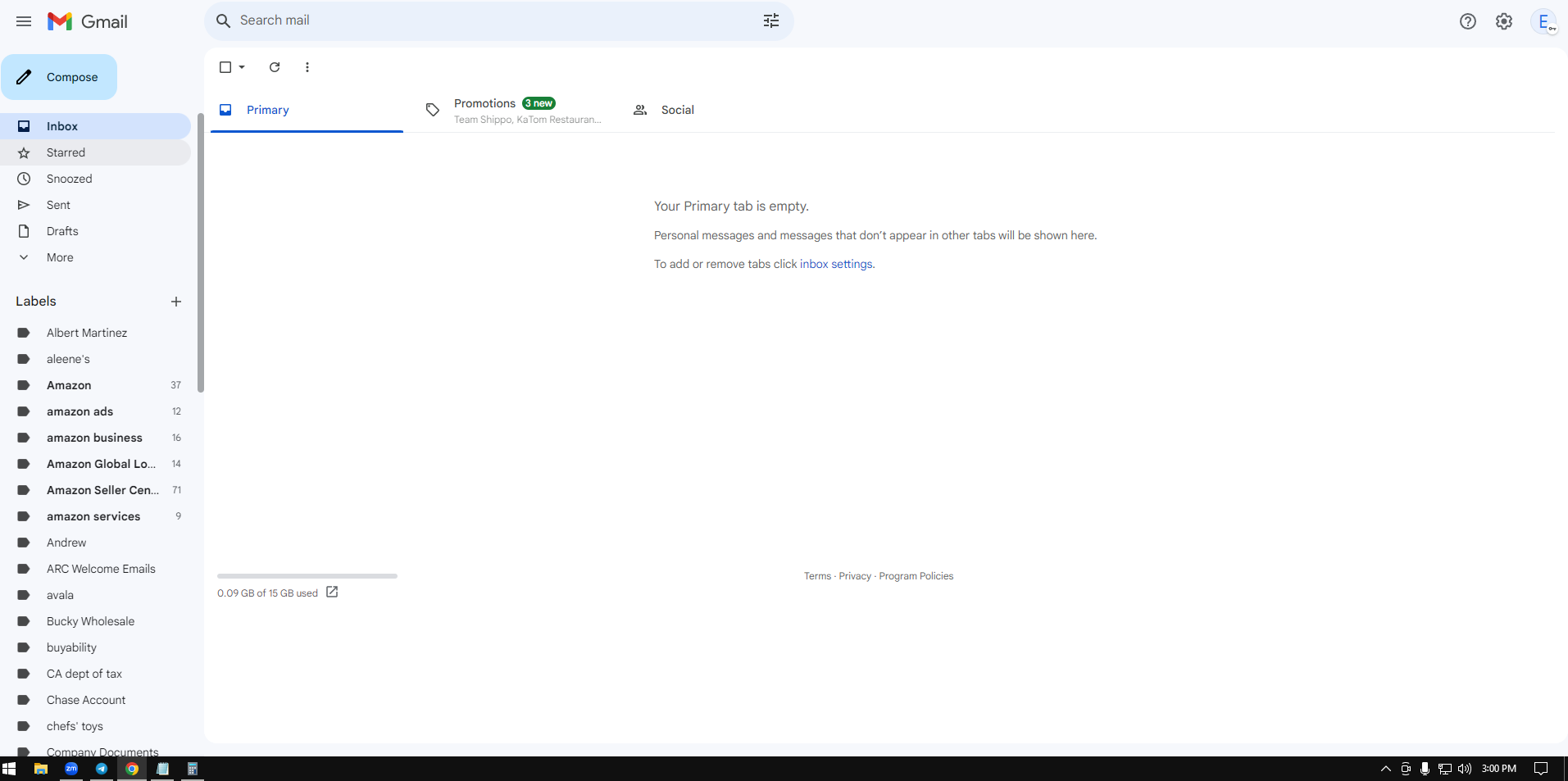Open Telegram from the taskbar
This screenshot has height=781, width=1568.
(102, 769)
